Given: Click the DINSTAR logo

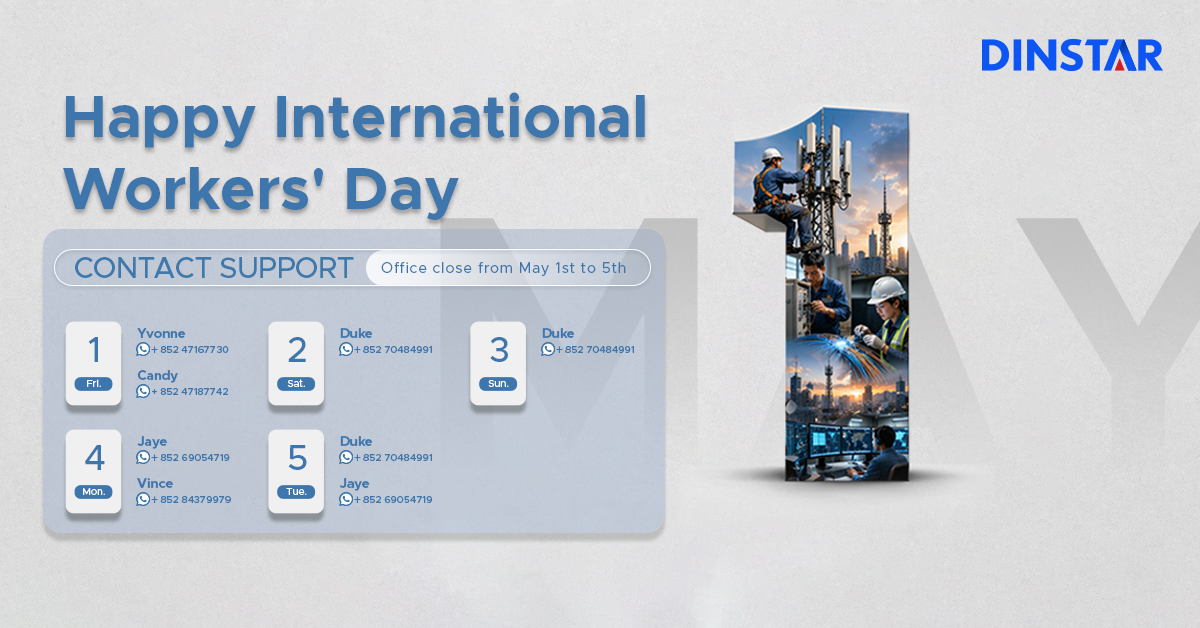Looking at the screenshot, I should click(x=1072, y=54).
